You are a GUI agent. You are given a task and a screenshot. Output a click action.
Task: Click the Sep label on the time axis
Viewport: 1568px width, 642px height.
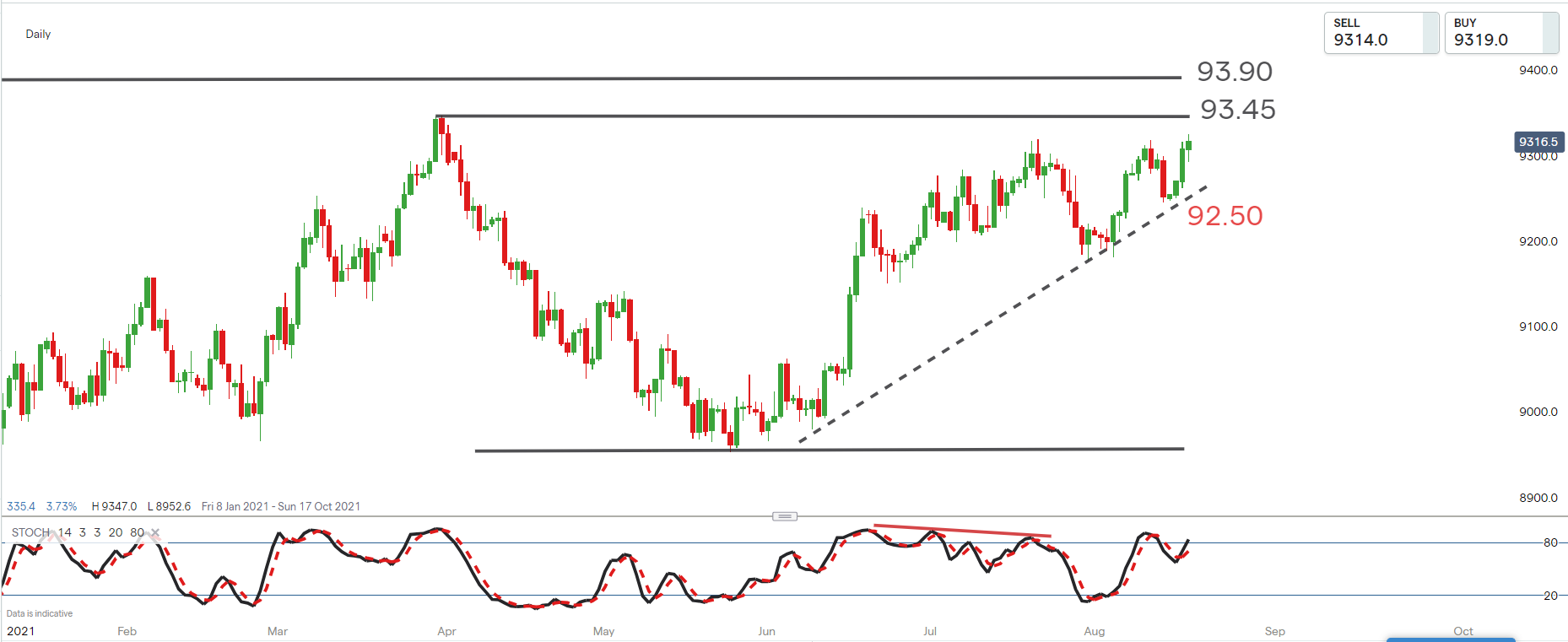click(1274, 631)
